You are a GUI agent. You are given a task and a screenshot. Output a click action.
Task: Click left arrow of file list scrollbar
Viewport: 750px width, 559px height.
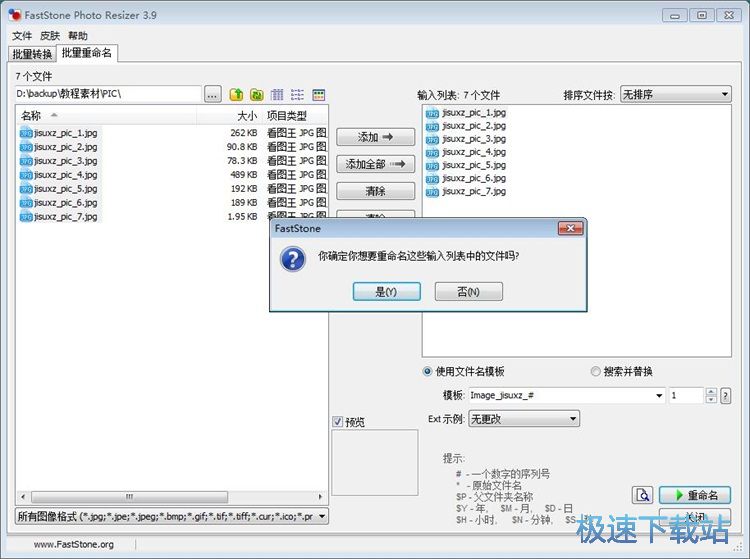[22, 497]
